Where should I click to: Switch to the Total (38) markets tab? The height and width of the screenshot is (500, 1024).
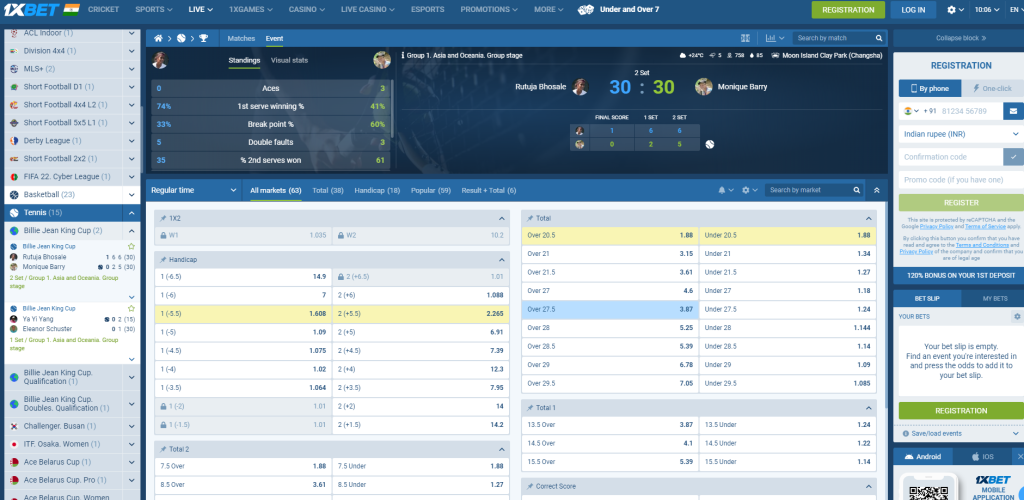pyautogui.click(x=328, y=190)
